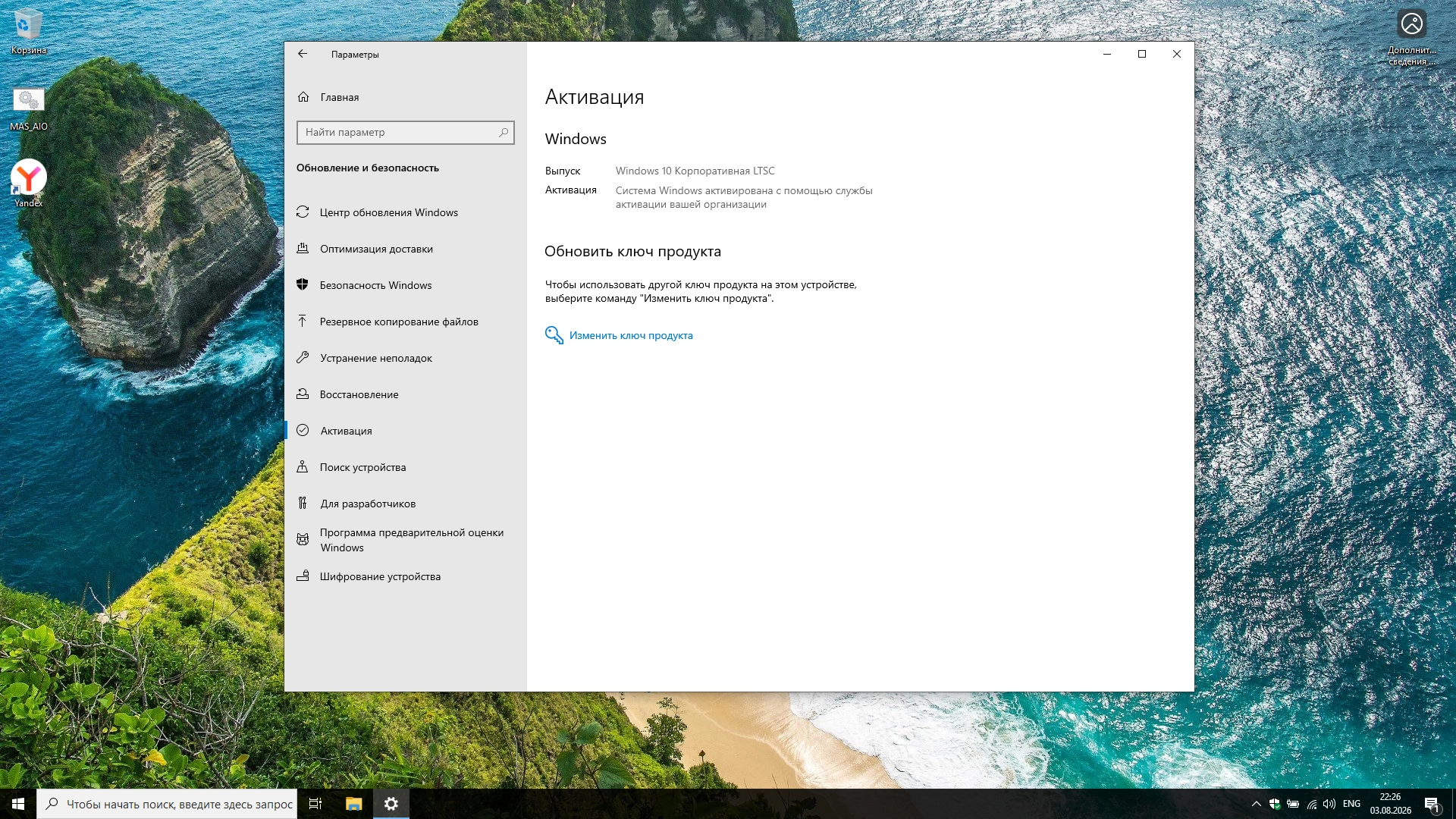Go back using the arrow in Параметры
This screenshot has height=819, width=1456.
click(303, 54)
